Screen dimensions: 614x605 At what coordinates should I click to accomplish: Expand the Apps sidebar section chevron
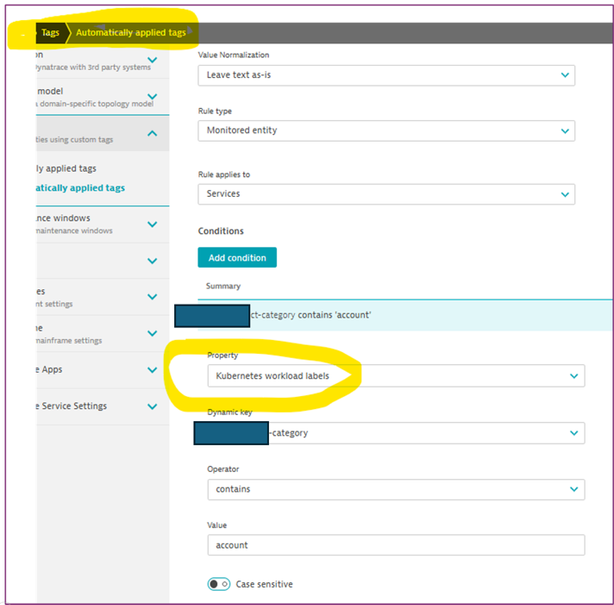tap(152, 369)
